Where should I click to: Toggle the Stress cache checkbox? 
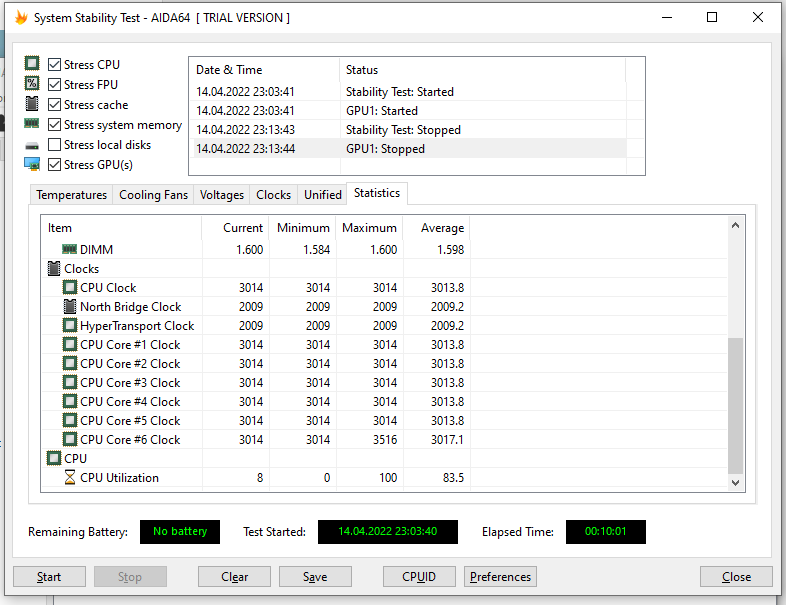click(54, 105)
